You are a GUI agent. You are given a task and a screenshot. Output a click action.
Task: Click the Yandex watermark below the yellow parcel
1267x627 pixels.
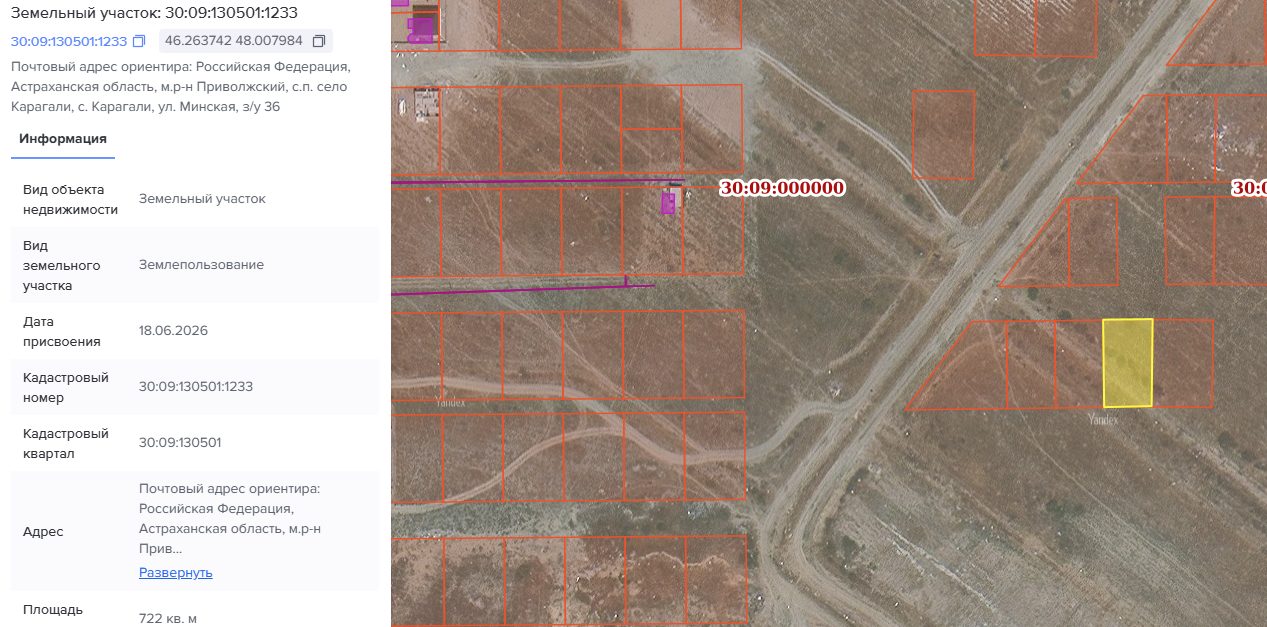[x=1103, y=421]
